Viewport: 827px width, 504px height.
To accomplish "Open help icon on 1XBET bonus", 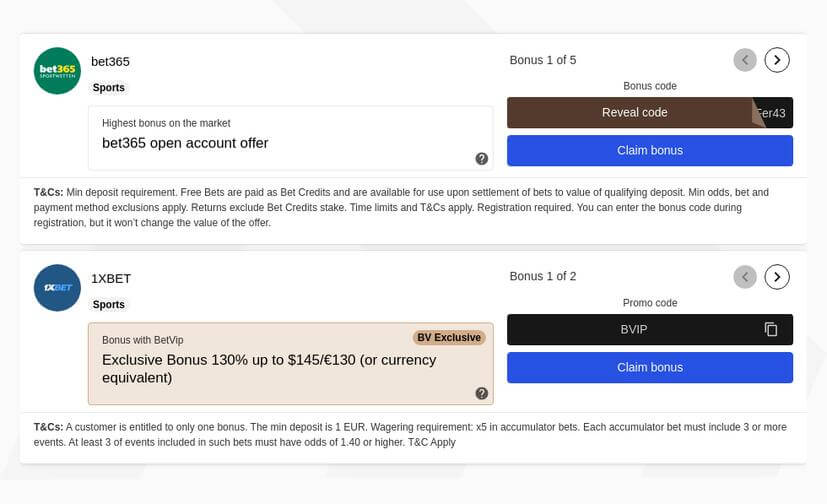I will [482, 394].
